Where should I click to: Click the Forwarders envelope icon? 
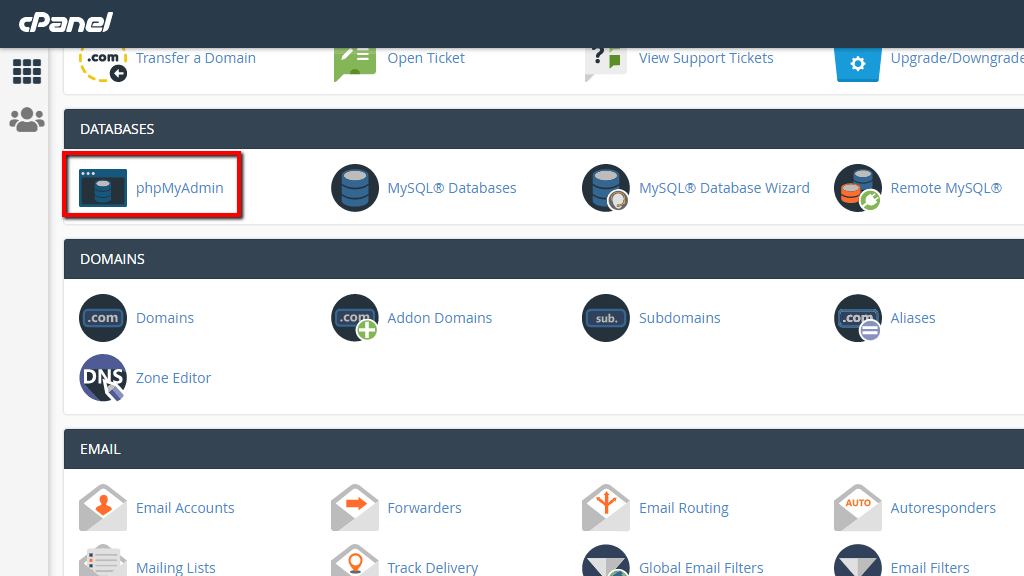[x=355, y=507]
